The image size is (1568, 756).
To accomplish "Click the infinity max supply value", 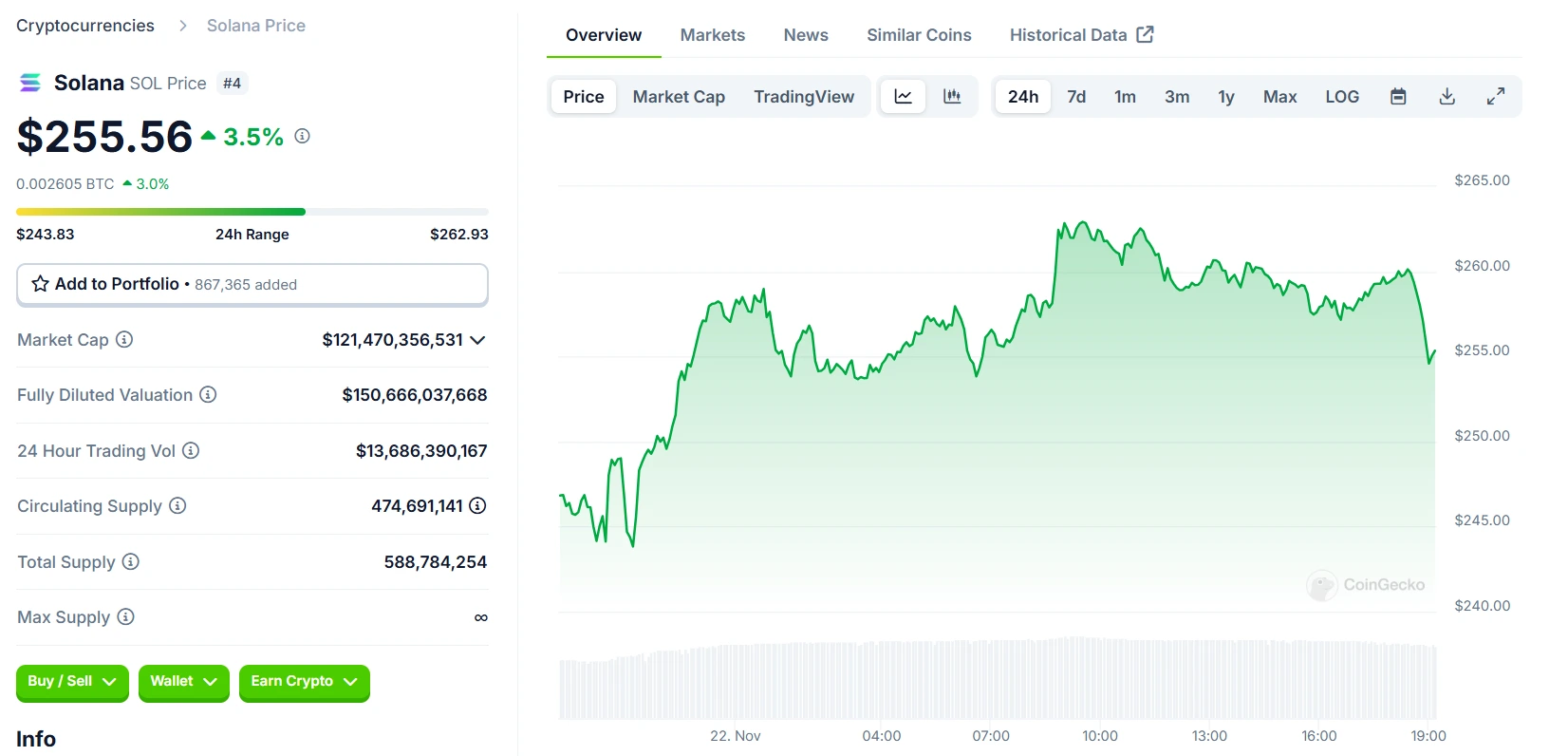I will click(x=481, y=617).
